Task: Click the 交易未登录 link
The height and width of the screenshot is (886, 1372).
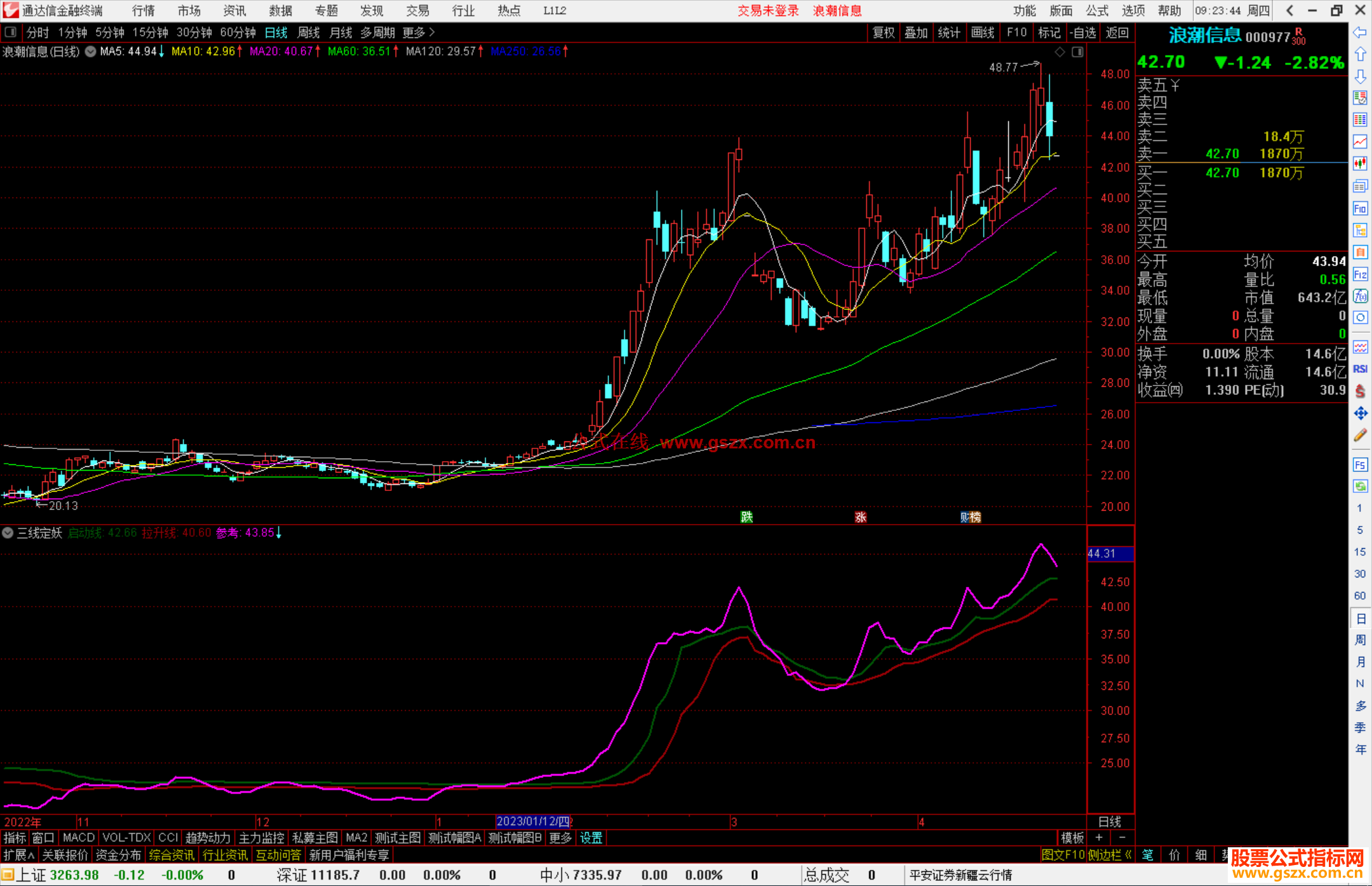Action: (768, 11)
